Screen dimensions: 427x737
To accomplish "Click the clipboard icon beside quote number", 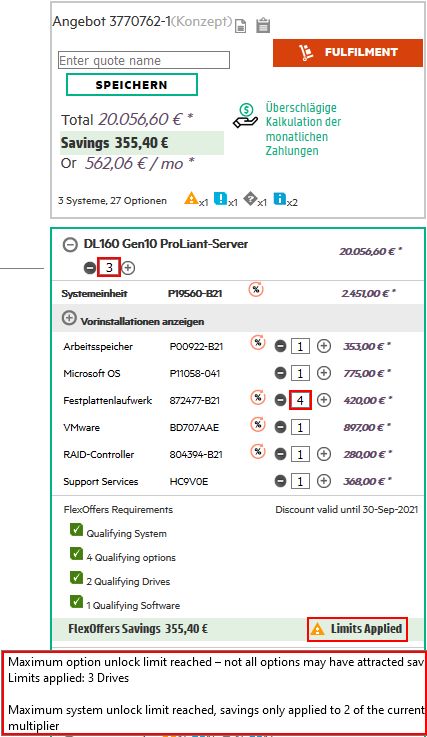I will click(263, 25).
